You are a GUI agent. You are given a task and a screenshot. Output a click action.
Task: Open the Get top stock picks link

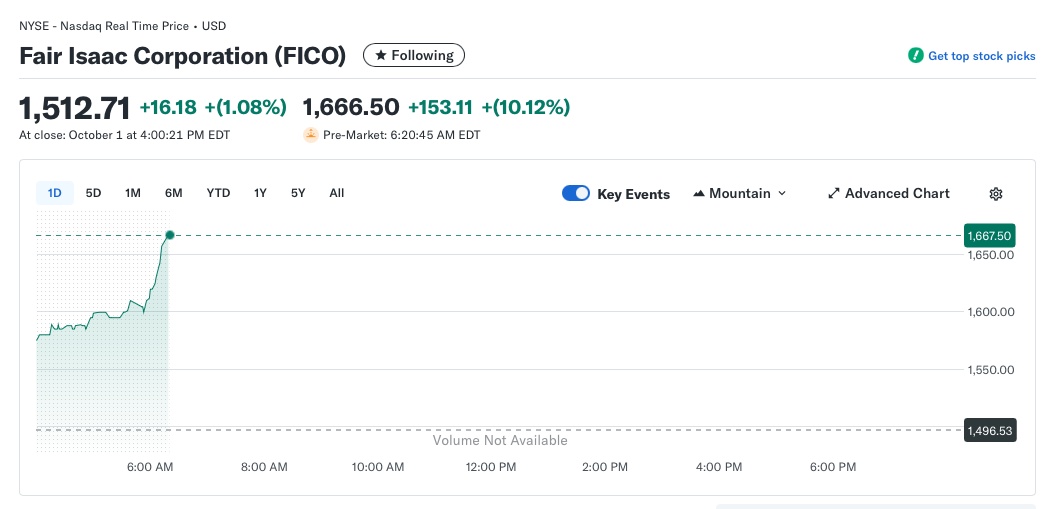click(981, 56)
